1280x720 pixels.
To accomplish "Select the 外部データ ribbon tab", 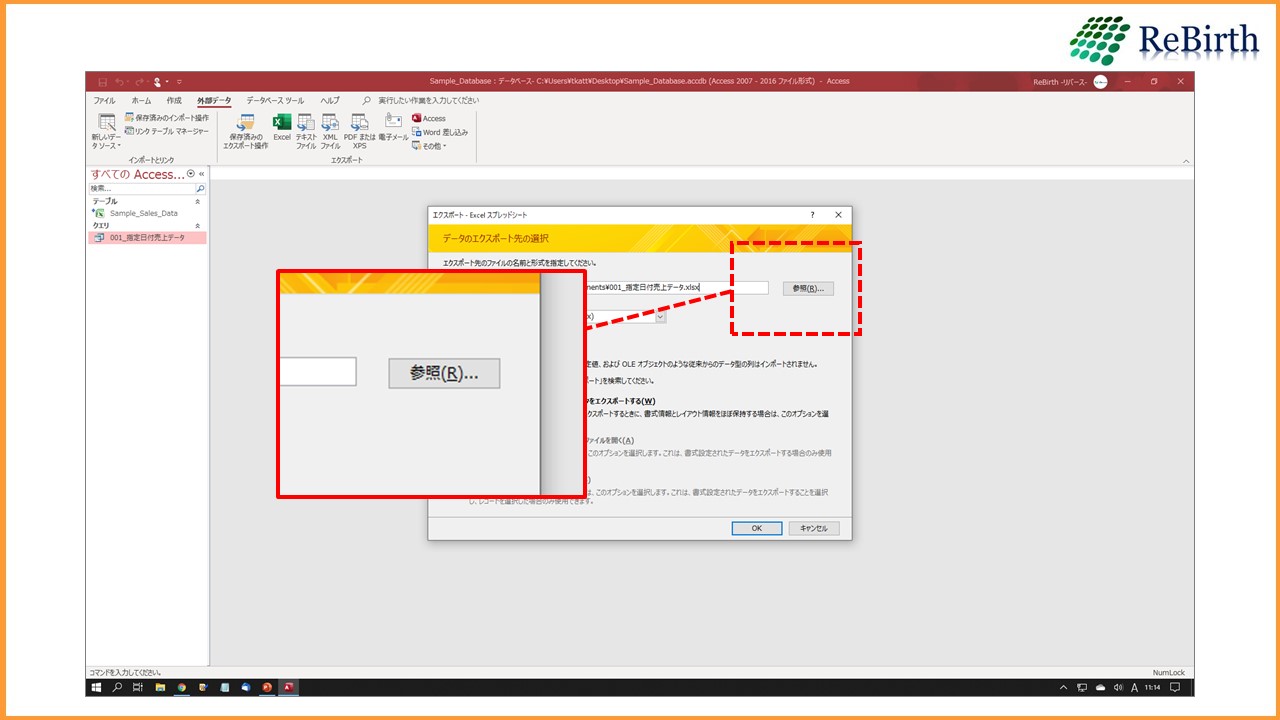I will pos(214,101).
